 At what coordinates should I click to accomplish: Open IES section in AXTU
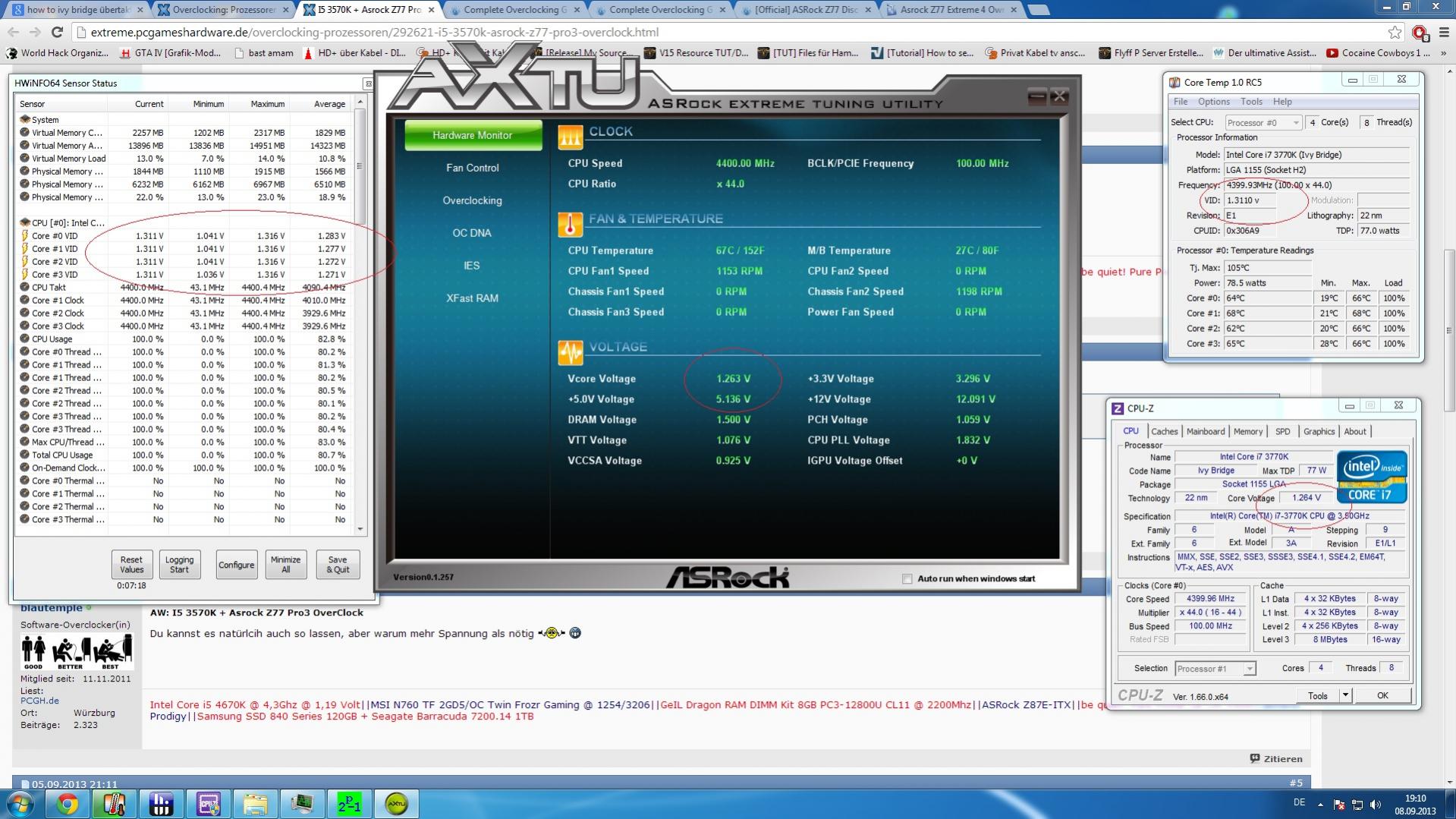(x=473, y=266)
